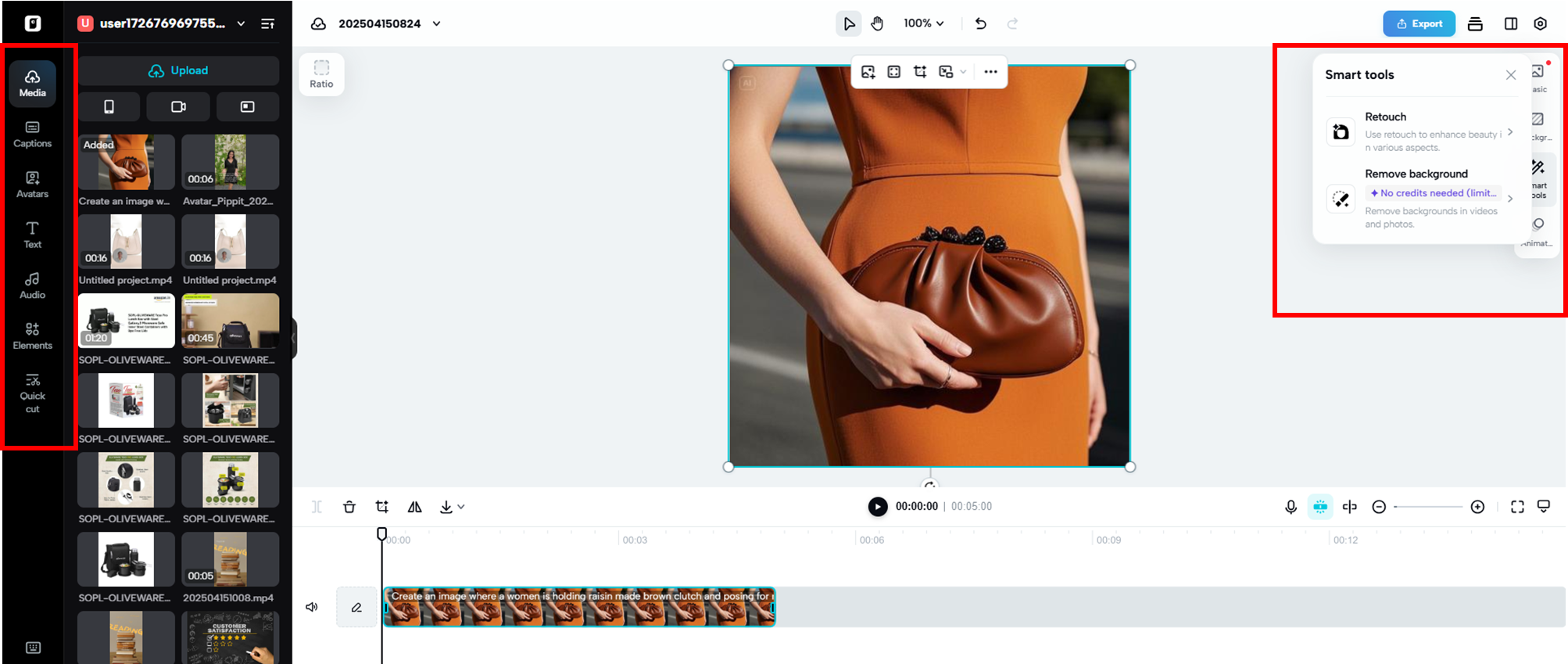Play the video preview
The image size is (1568, 664).
(x=878, y=507)
